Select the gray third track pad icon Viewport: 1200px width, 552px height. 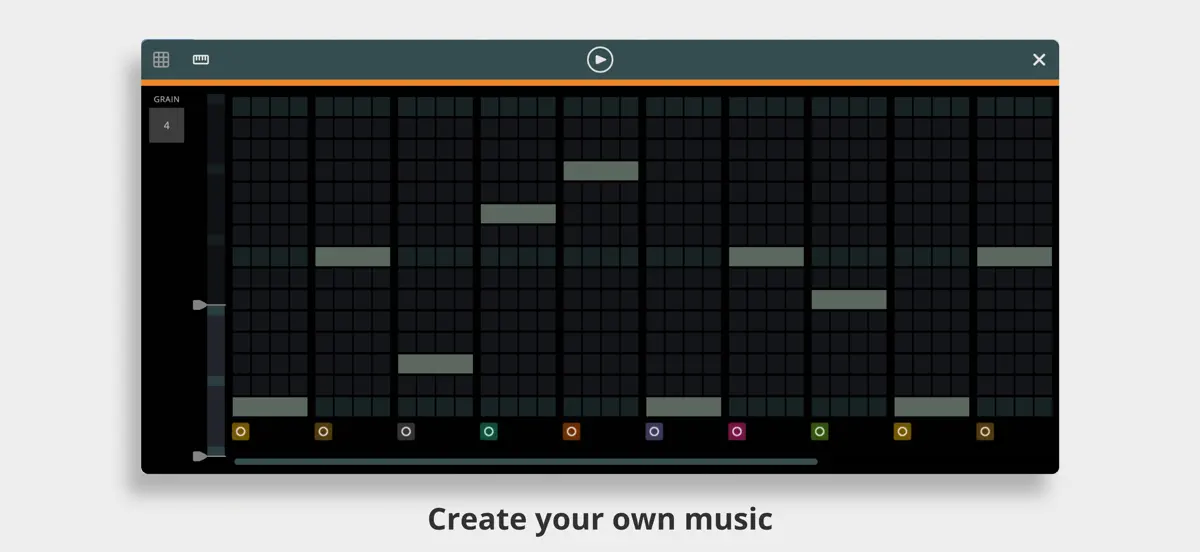(x=406, y=432)
